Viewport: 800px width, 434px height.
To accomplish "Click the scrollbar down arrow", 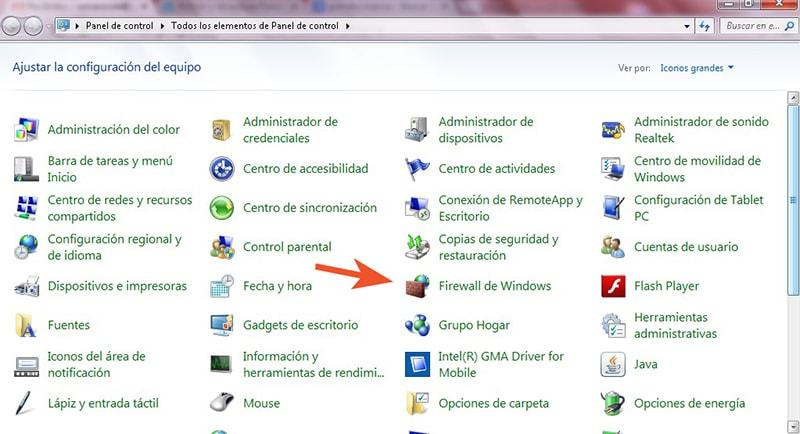I will click(793, 426).
